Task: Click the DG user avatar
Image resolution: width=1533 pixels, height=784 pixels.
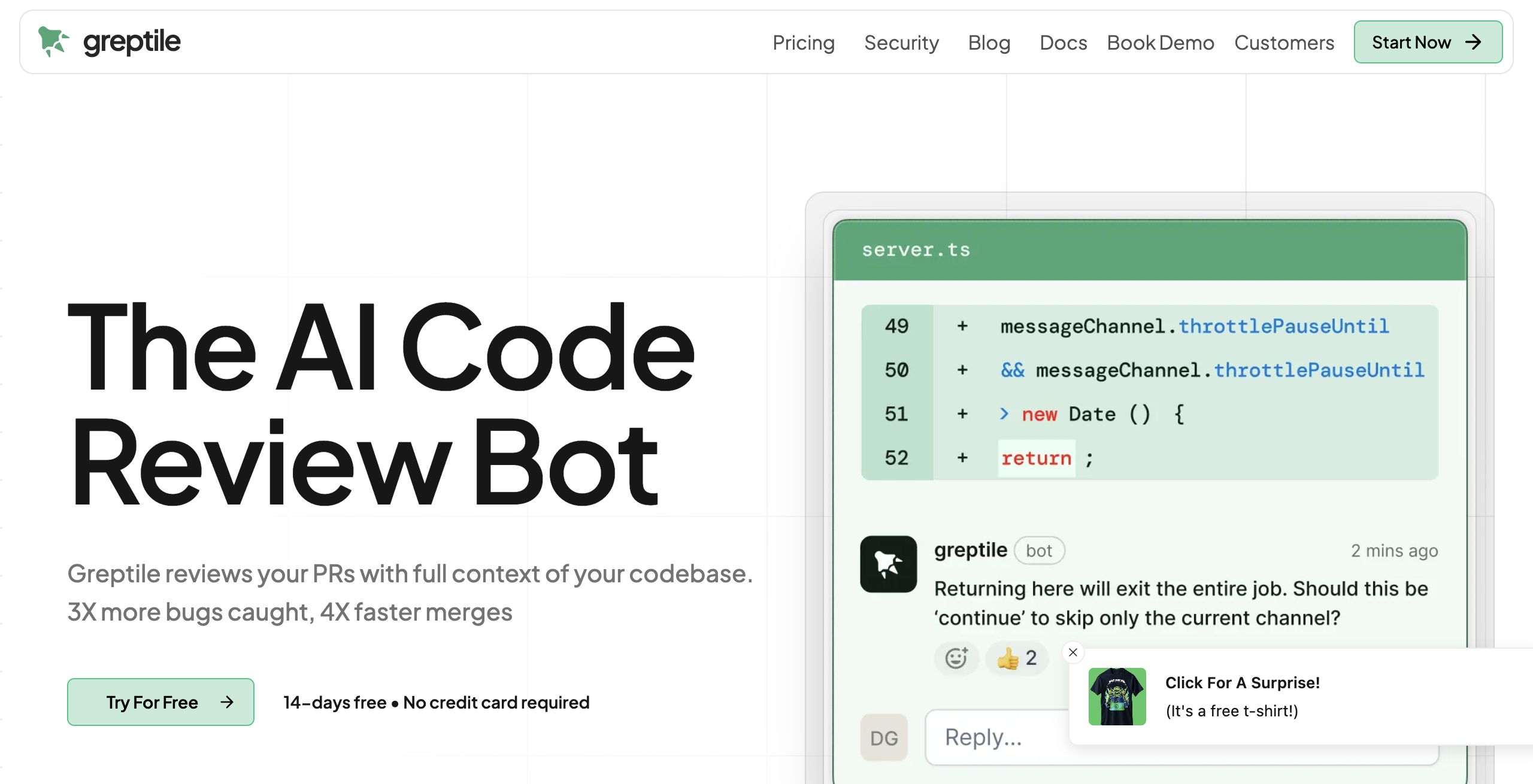Action: pos(884,737)
